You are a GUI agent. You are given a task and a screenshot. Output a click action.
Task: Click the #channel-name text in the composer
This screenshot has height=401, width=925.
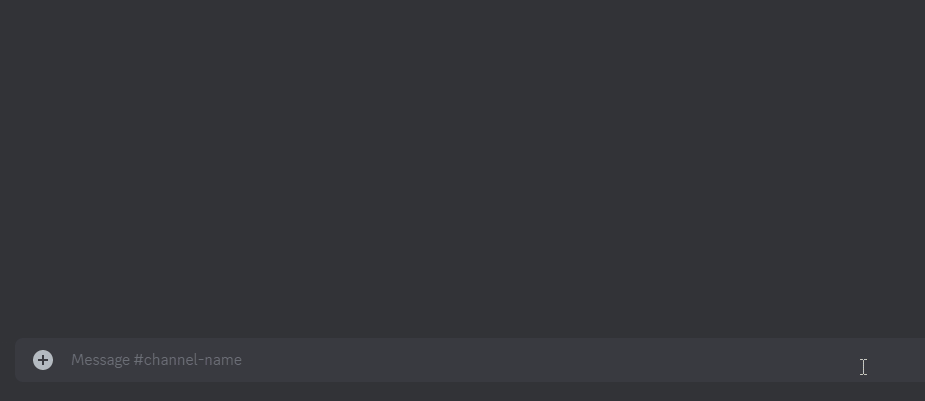[188, 360]
